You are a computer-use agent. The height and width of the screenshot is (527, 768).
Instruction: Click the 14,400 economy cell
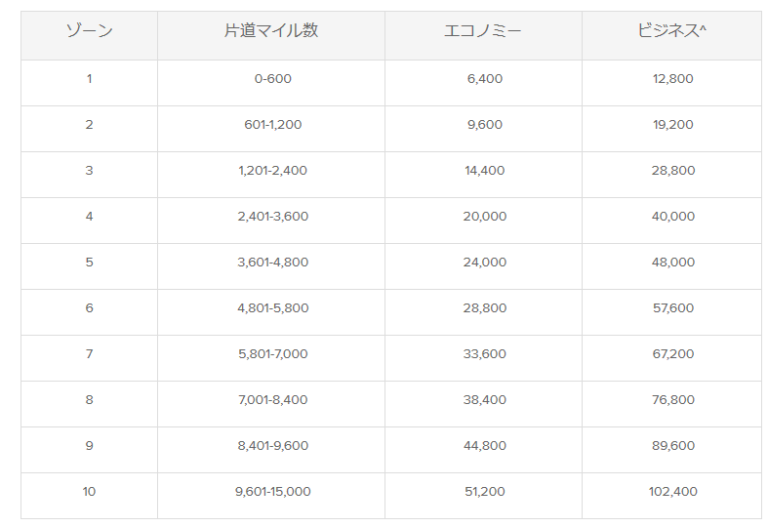[x=485, y=171]
